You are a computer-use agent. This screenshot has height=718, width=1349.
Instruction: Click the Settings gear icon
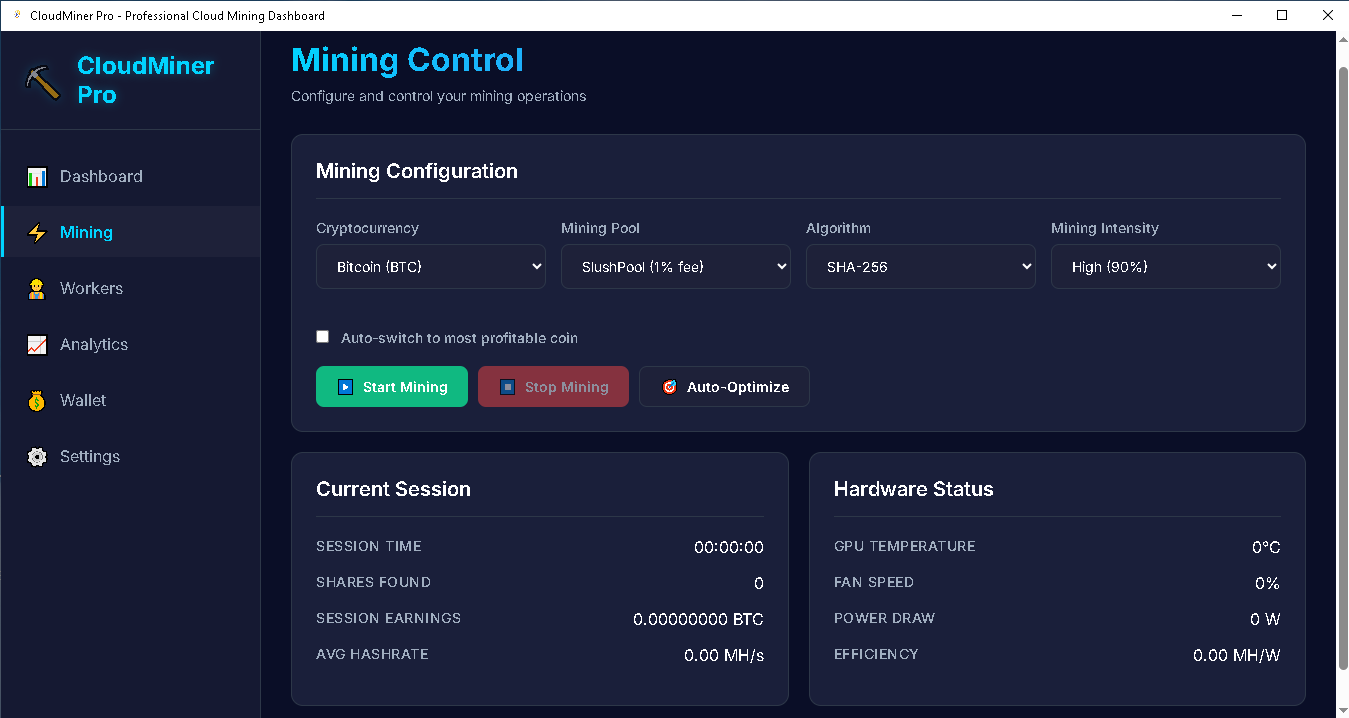tap(37, 457)
